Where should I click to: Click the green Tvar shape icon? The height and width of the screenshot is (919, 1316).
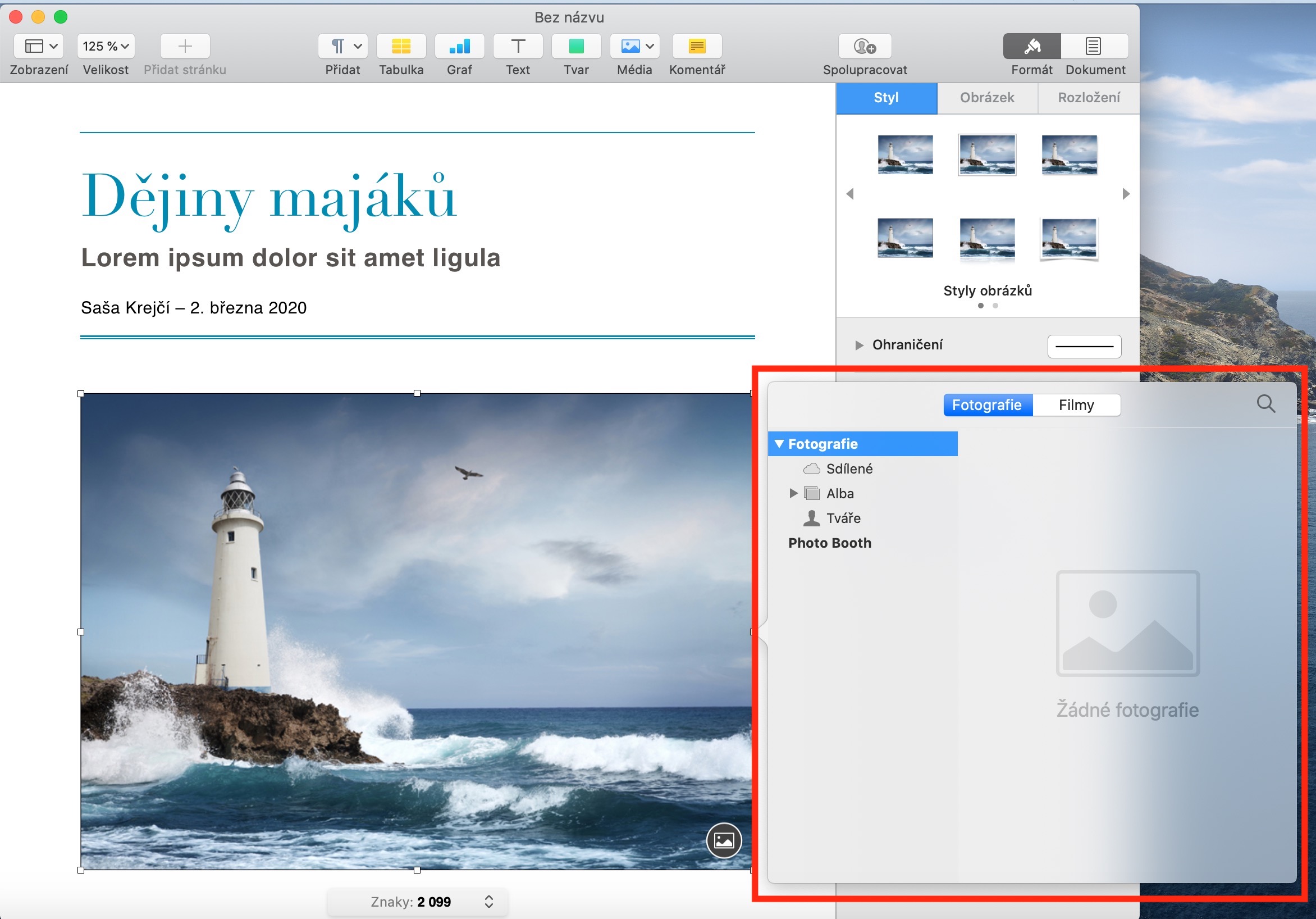(x=576, y=47)
